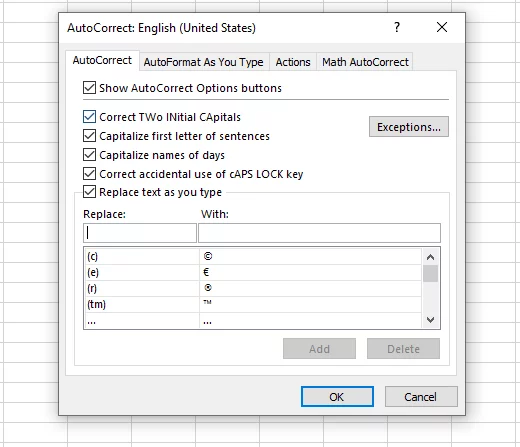The width and height of the screenshot is (520, 447).
Task: Focus the Replace text field
Action: pos(140,233)
